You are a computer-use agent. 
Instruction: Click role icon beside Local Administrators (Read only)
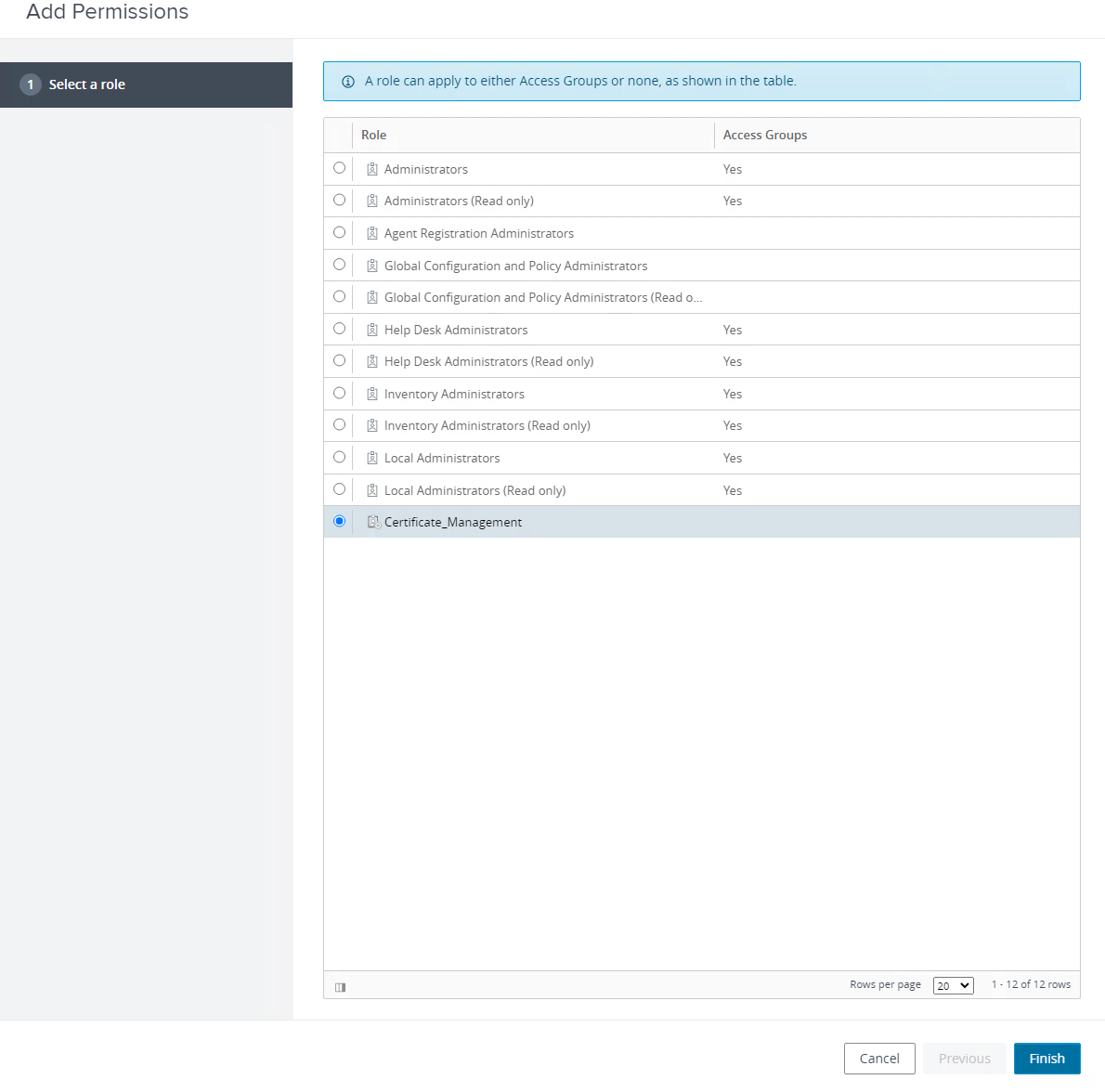click(372, 490)
